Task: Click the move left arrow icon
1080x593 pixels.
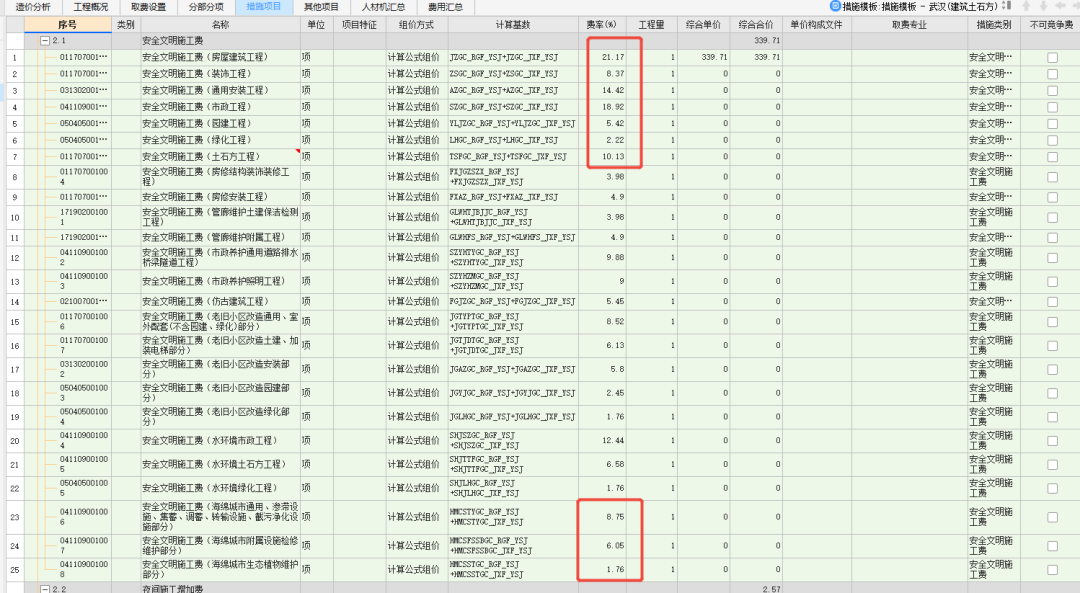Action: (1061, 6)
